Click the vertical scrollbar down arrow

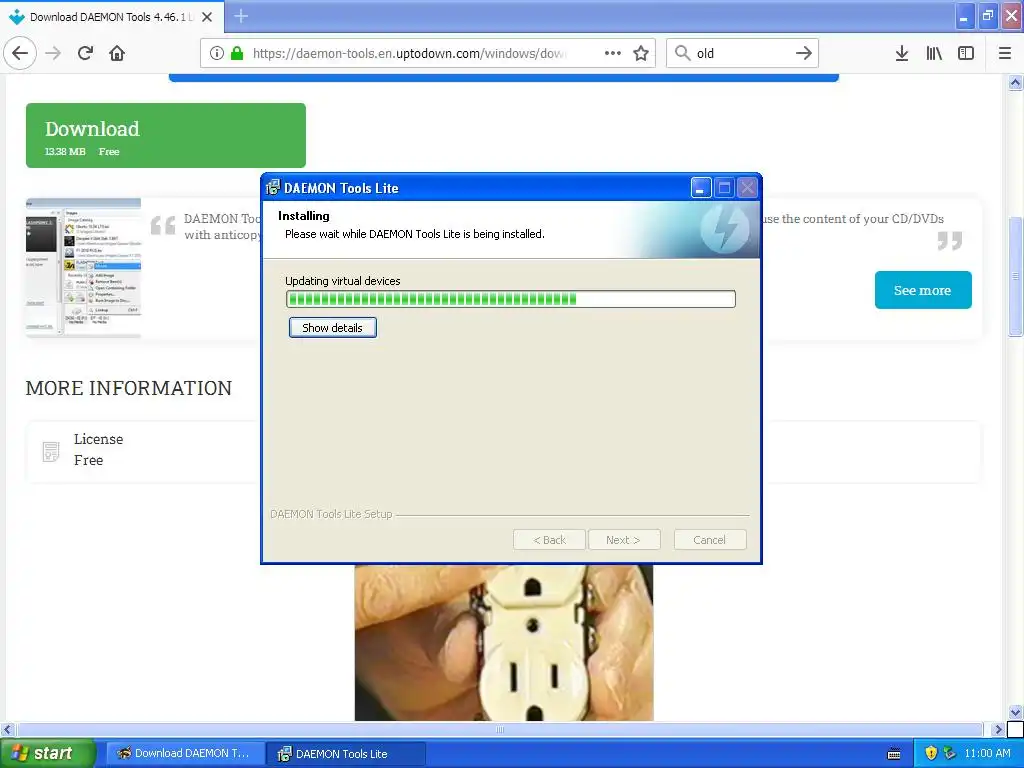(1016, 712)
